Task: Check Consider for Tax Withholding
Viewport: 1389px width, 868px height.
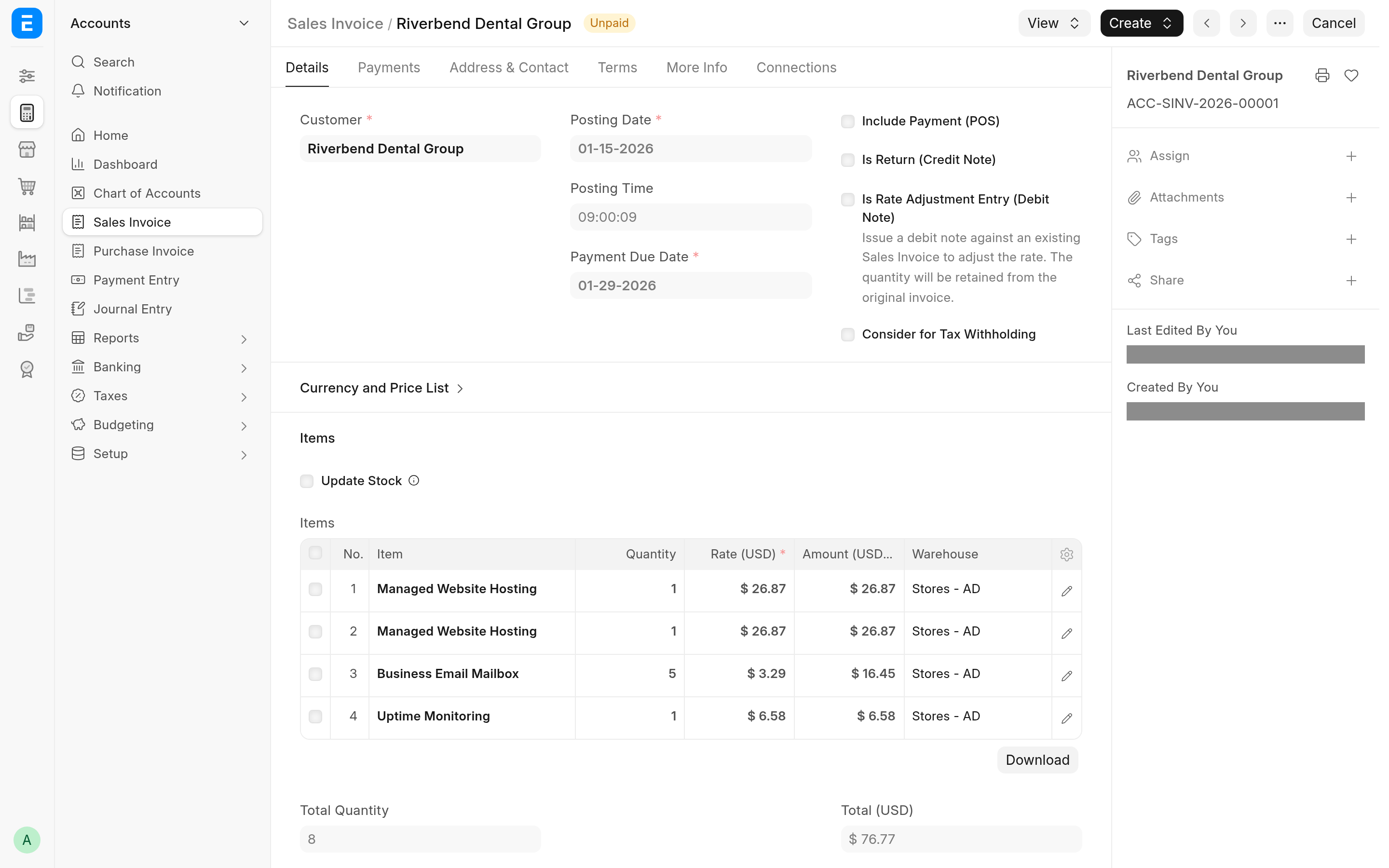Action: pos(848,334)
